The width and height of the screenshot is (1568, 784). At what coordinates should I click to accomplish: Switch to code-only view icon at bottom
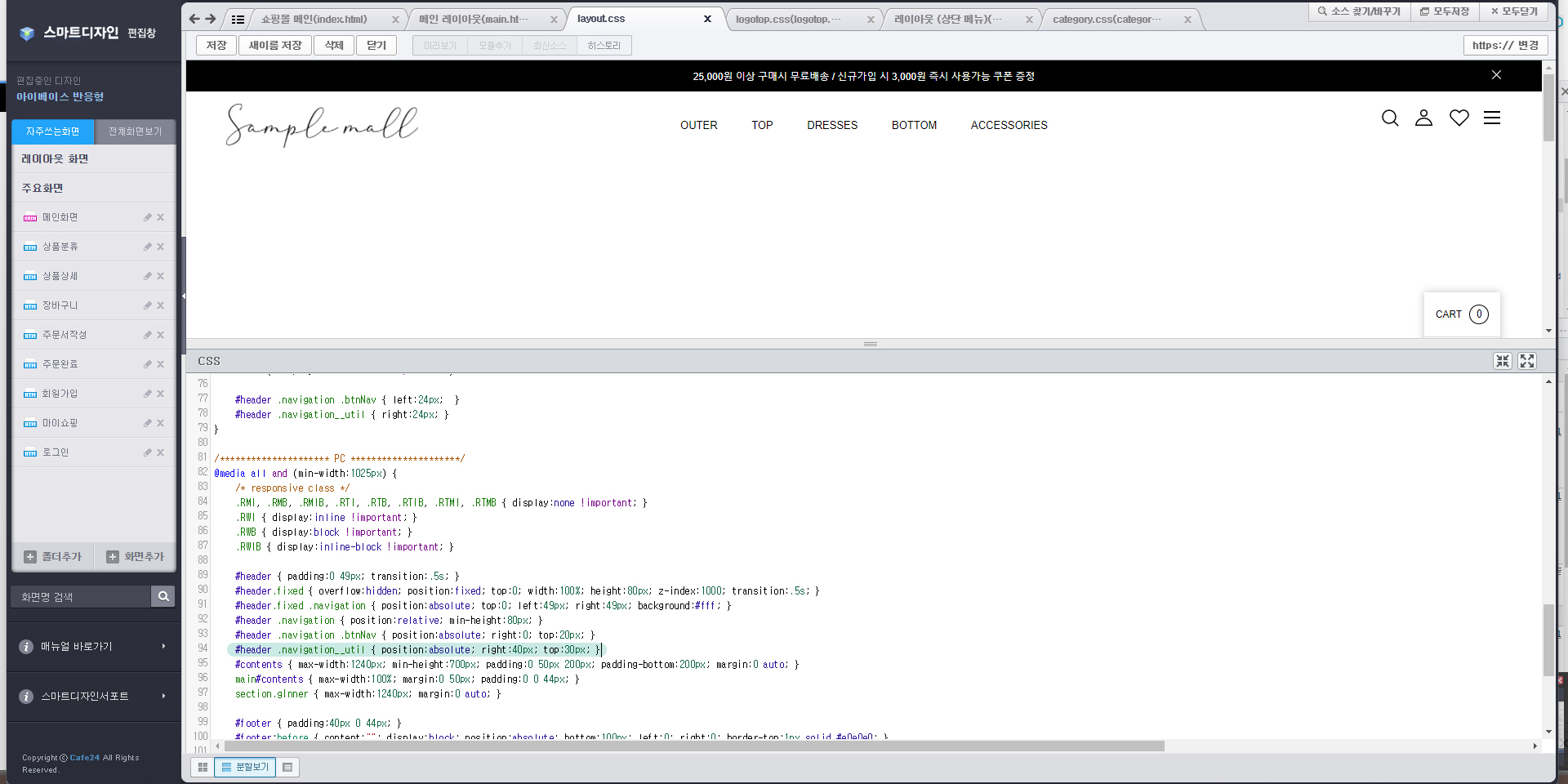tap(287, 768)
